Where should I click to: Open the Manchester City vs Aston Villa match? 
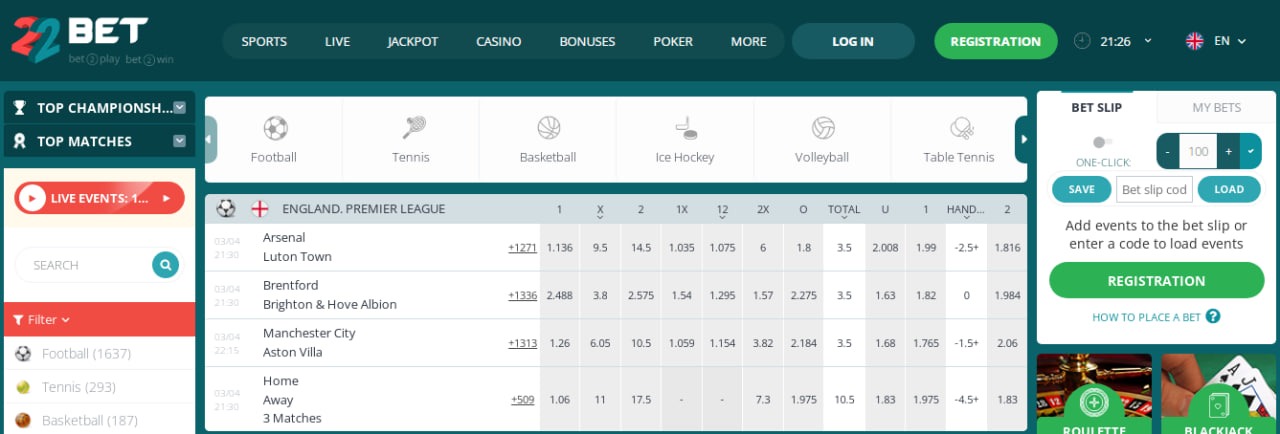[309, 343]
